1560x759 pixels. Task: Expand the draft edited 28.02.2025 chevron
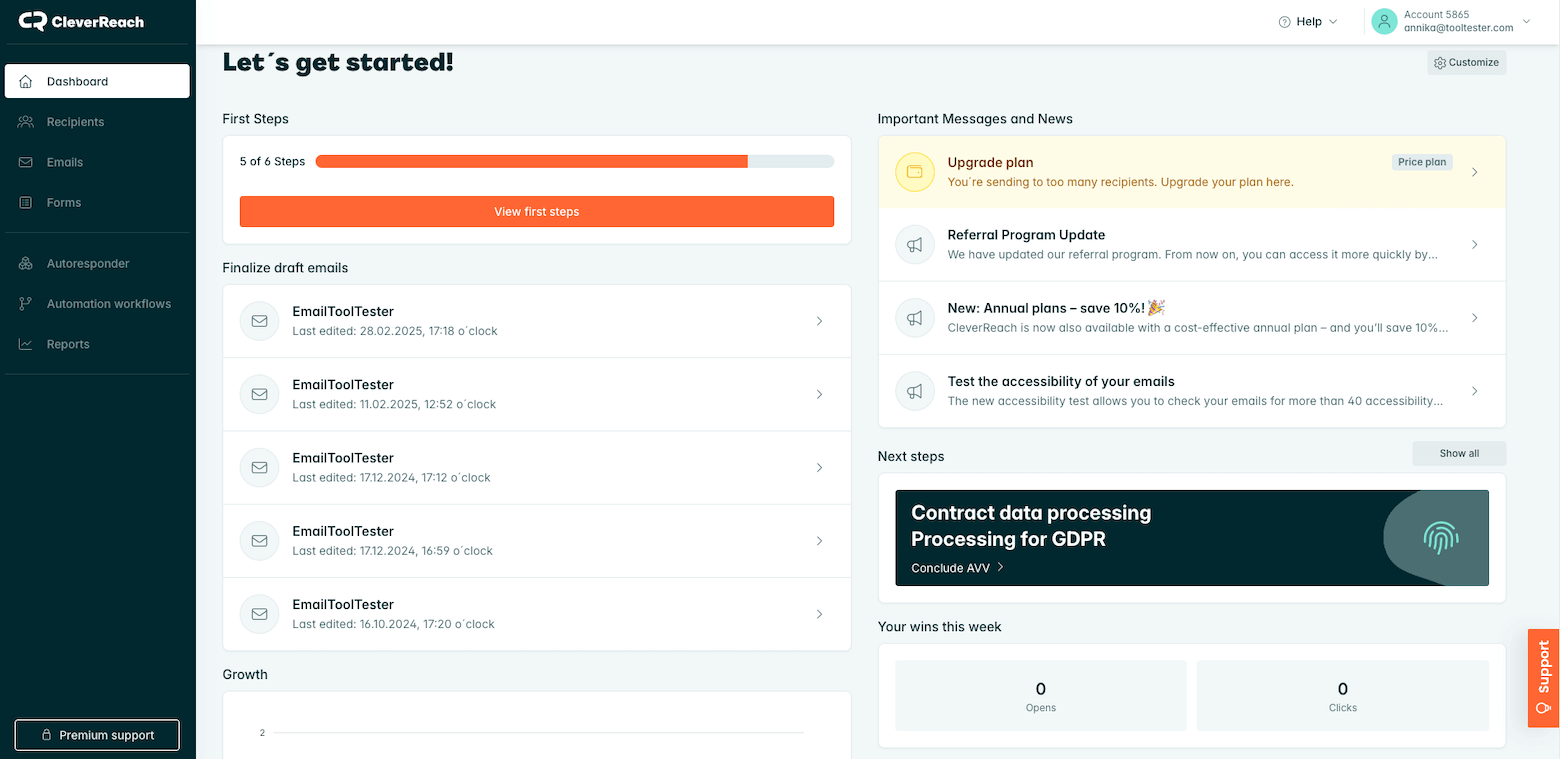pyautogui.click(x=819, y=320)
